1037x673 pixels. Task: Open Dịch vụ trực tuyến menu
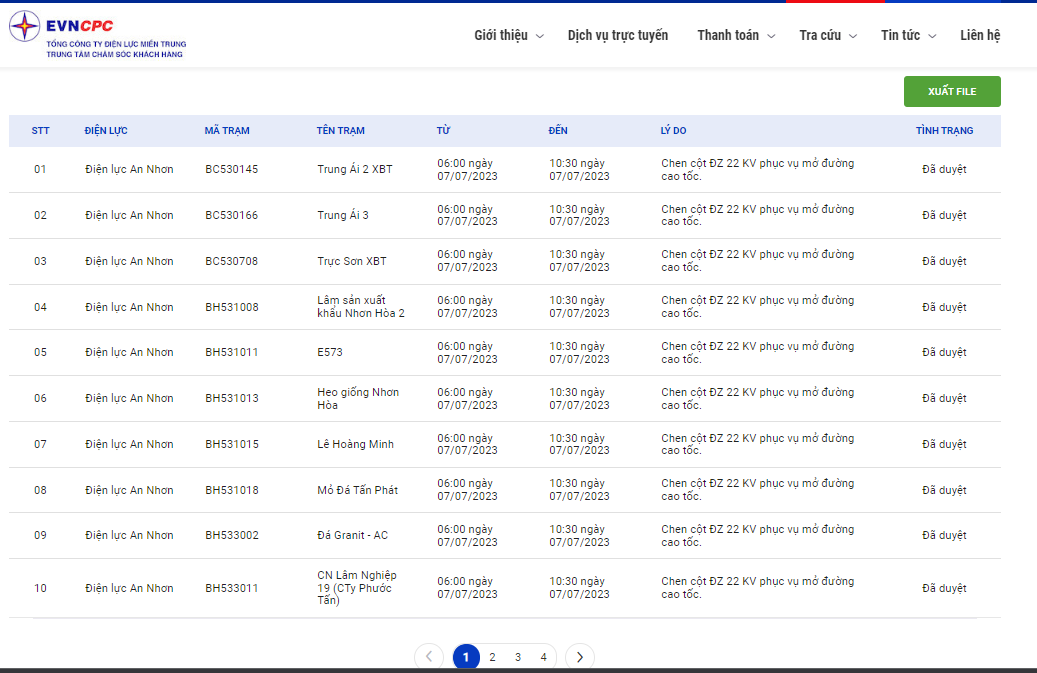(618, 35)
